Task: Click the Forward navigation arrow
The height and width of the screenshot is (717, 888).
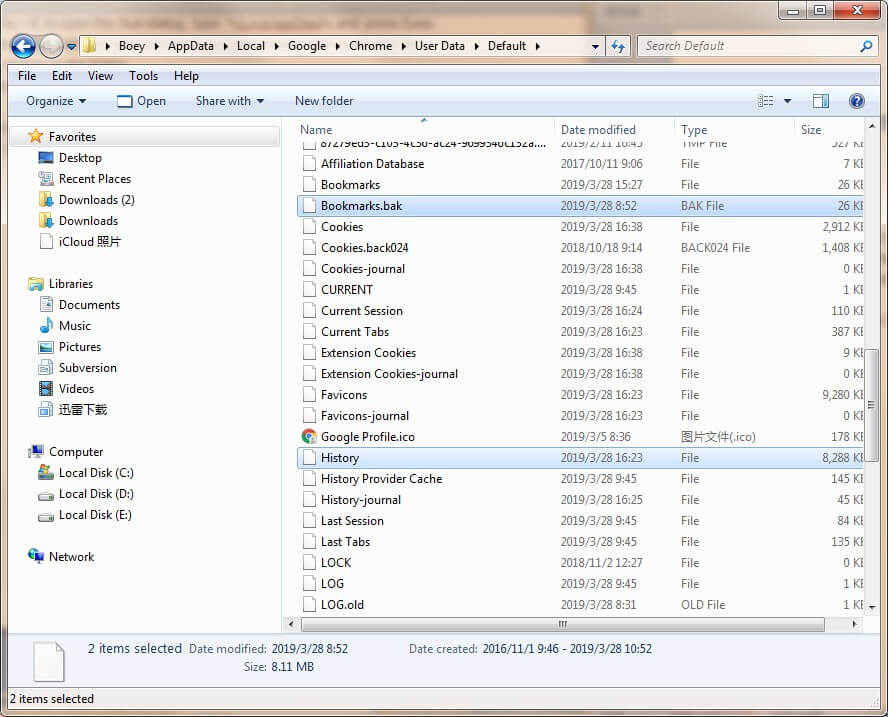Action: tap(50, 46)
